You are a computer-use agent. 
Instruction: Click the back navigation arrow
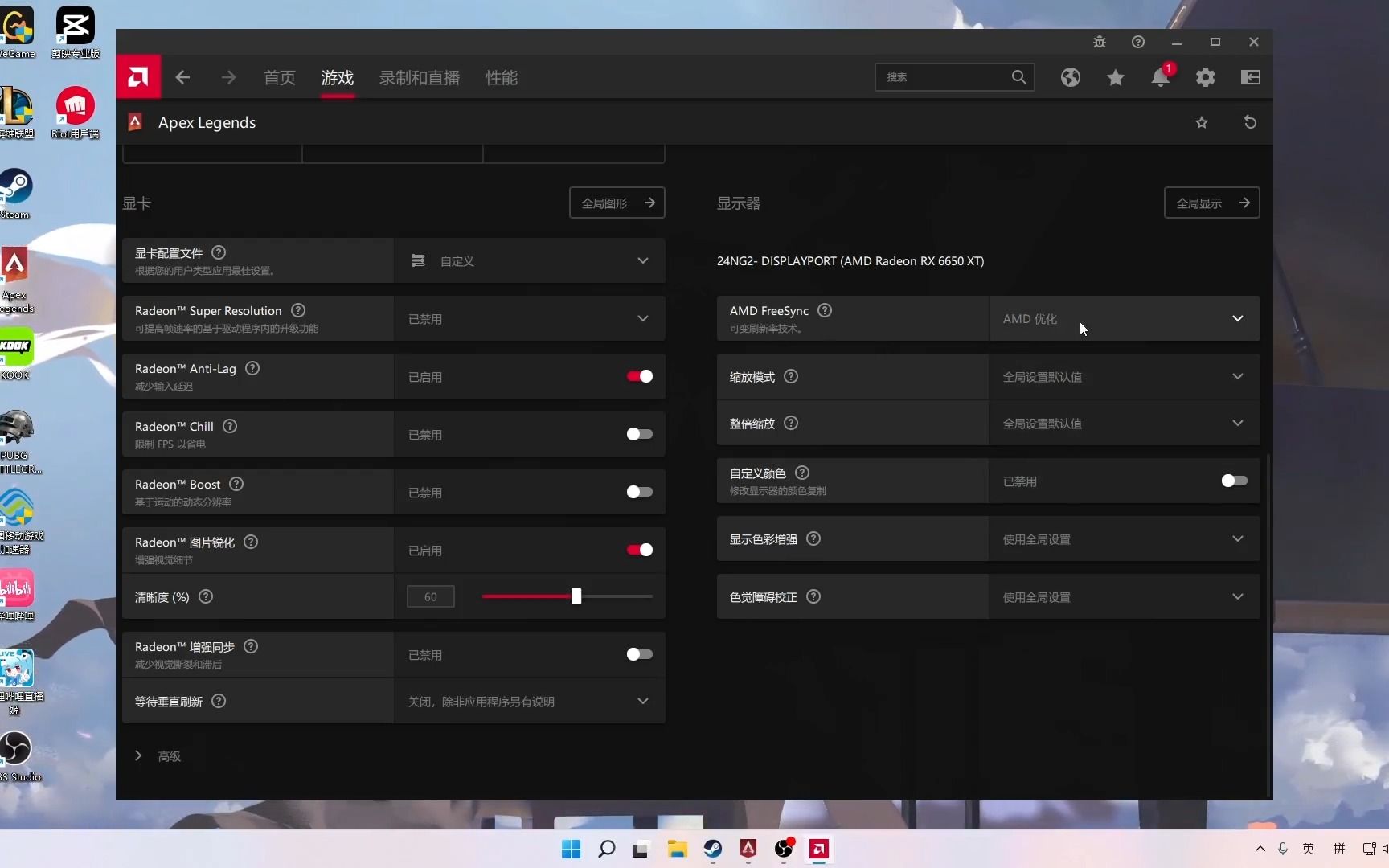click(x=182, y=77)
